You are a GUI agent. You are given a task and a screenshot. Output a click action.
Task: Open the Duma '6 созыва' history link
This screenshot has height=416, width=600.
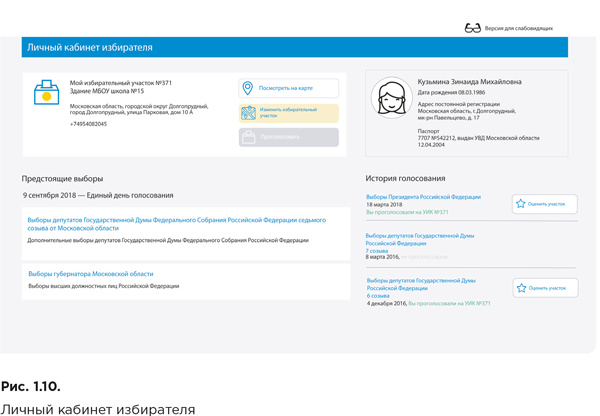coord(420,288)
